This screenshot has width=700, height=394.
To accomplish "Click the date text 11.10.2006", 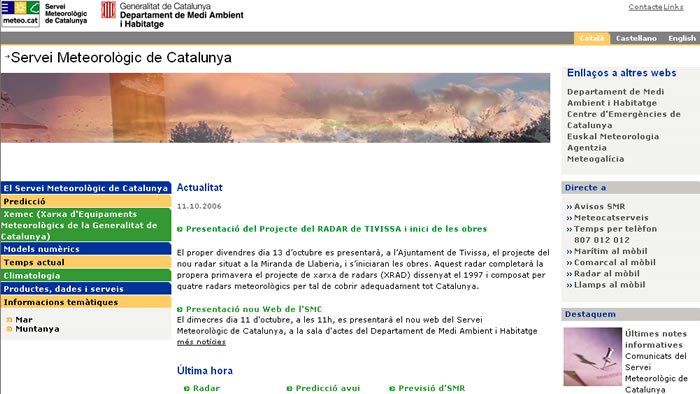I will coord(199,206).
